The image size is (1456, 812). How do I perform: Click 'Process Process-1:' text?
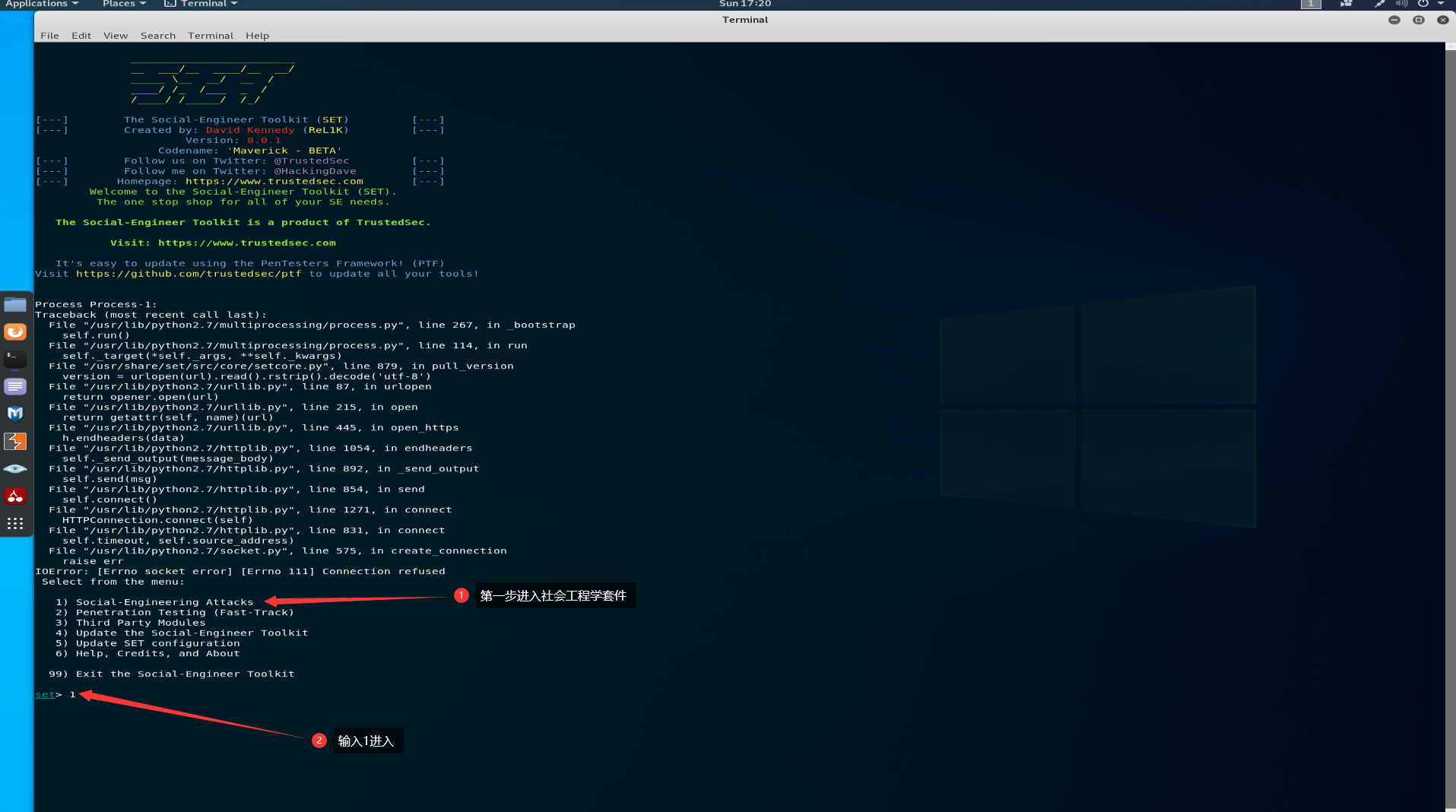point(96,305)
